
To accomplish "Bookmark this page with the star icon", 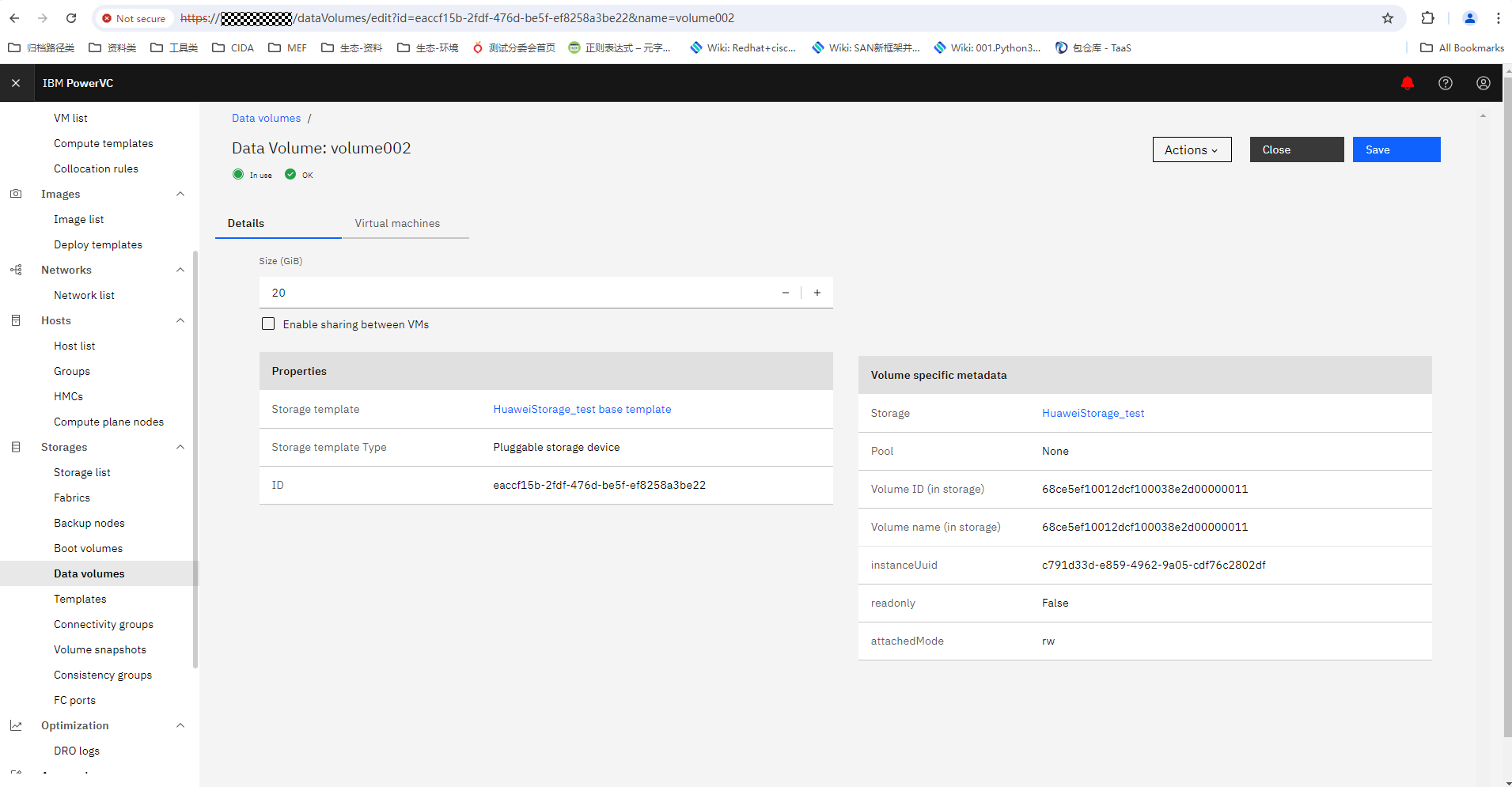I will (1388, 18).
